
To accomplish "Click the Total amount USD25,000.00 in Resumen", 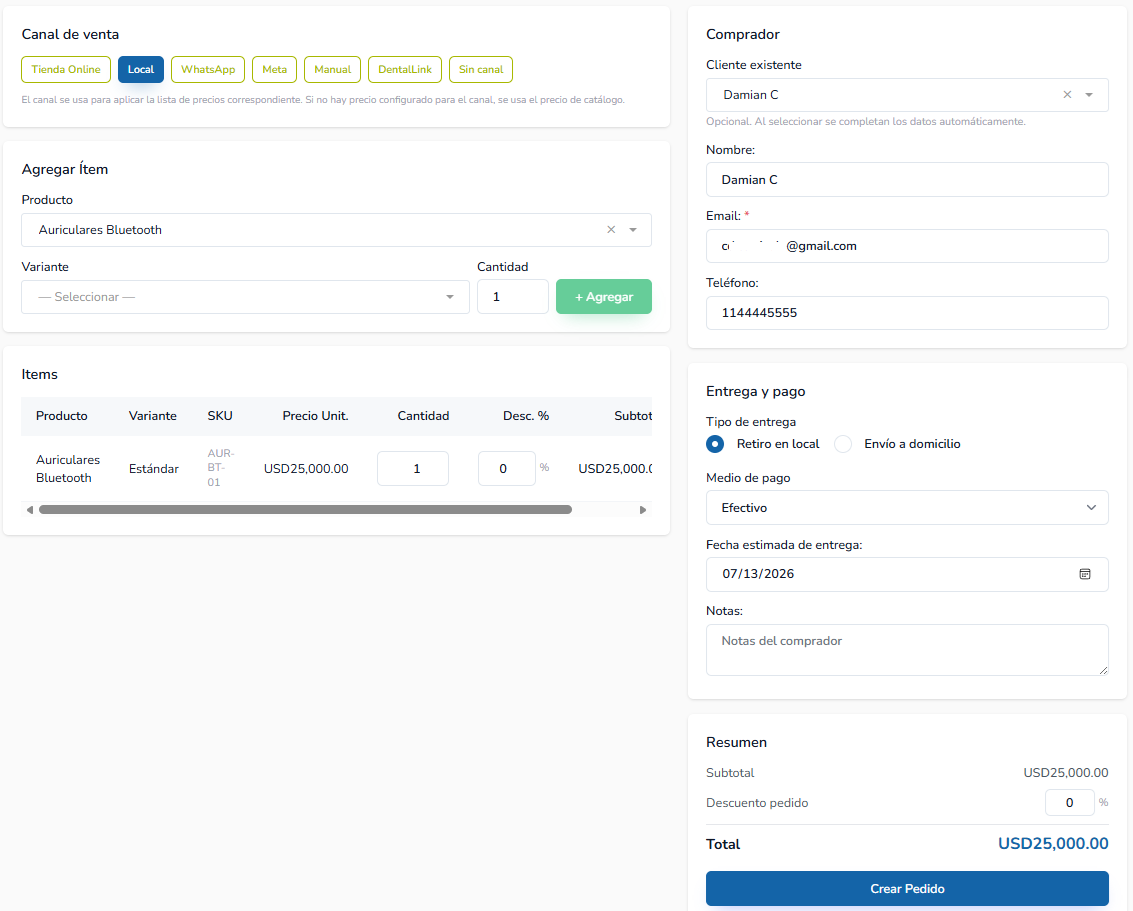I will click(x=1053, y=844).
